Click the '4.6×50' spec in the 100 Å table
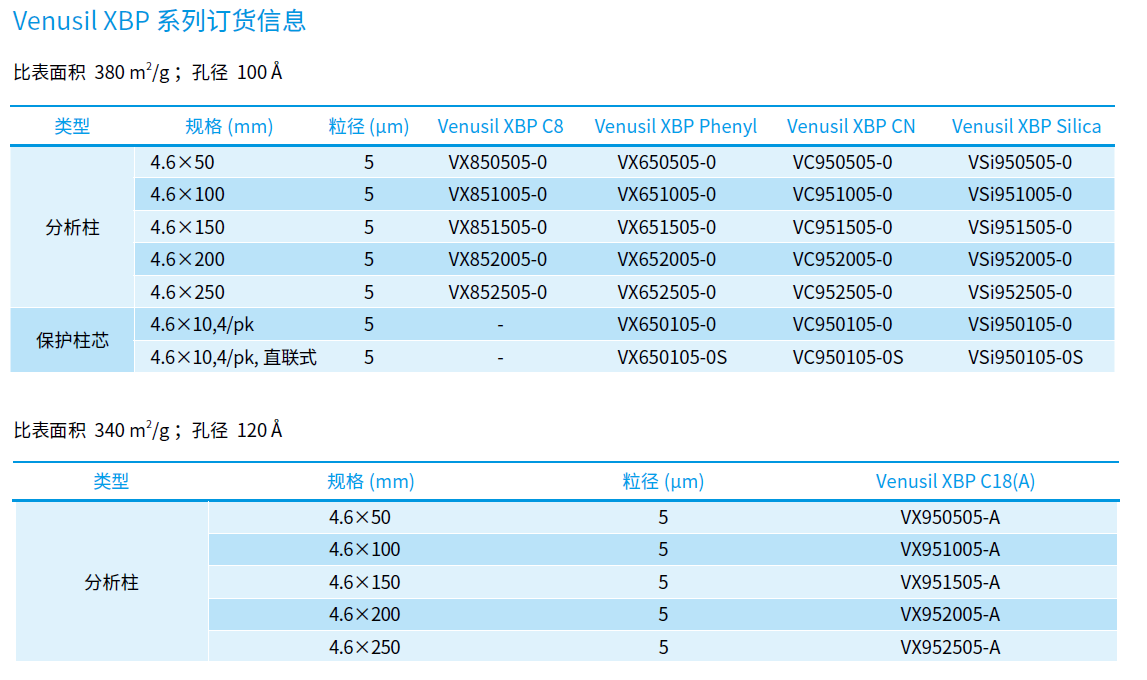This screenshot has width=1147, height=680. [182, 162]
